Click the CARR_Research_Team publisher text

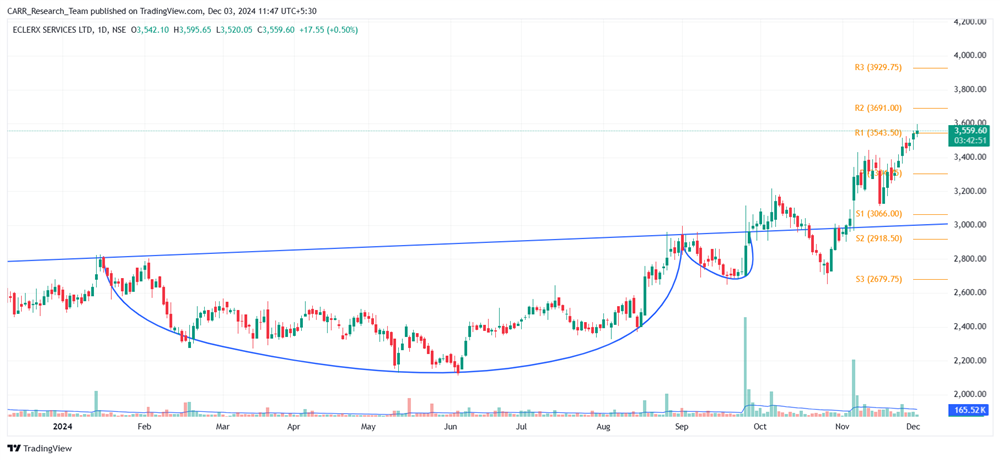pyautogui.click(x=47, y=10)
